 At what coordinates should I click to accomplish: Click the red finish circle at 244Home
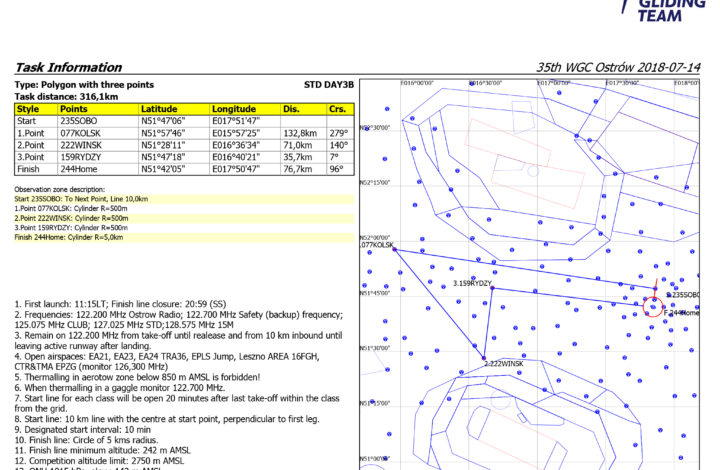coord(653,306)
